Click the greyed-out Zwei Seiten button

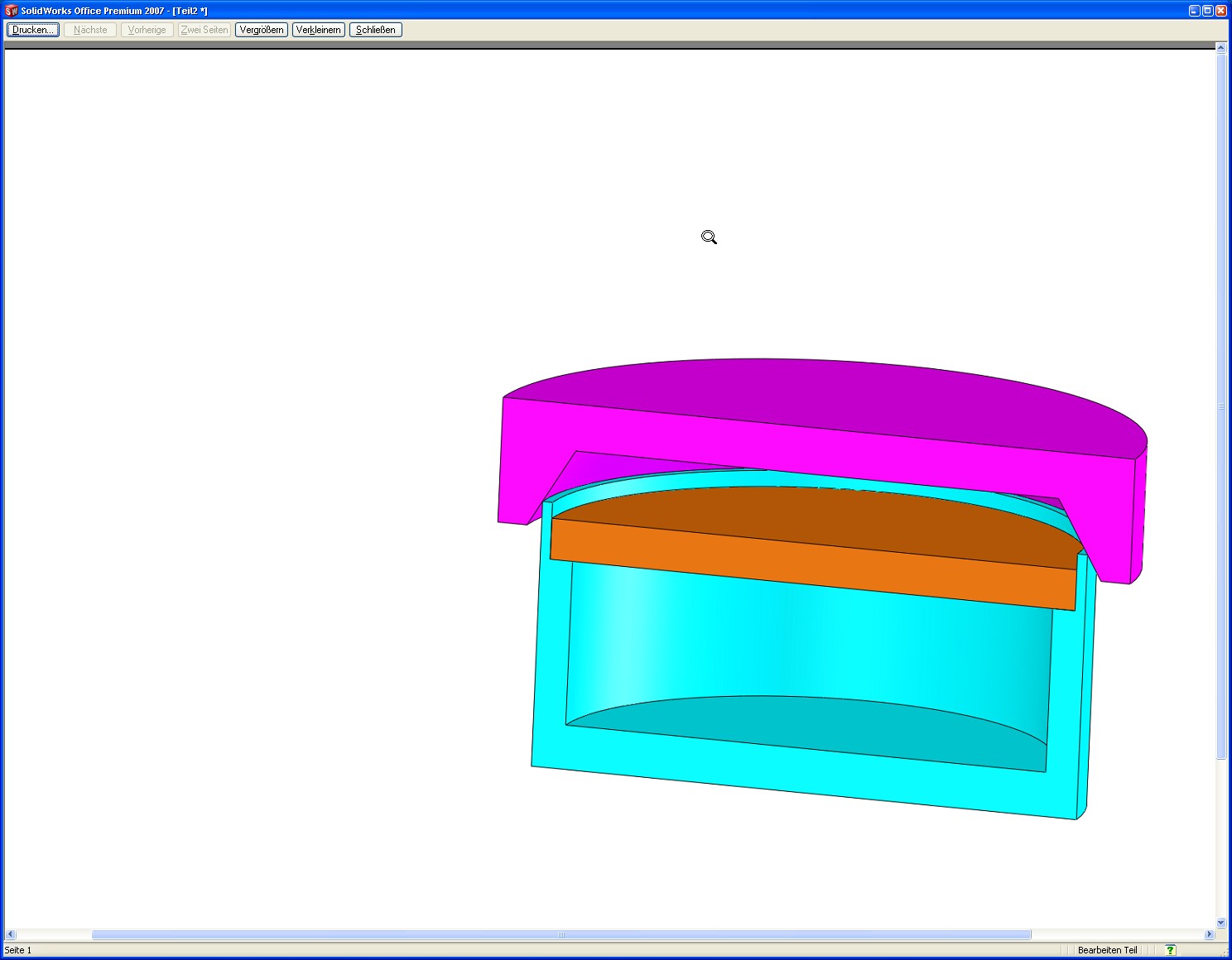point(205,30)
